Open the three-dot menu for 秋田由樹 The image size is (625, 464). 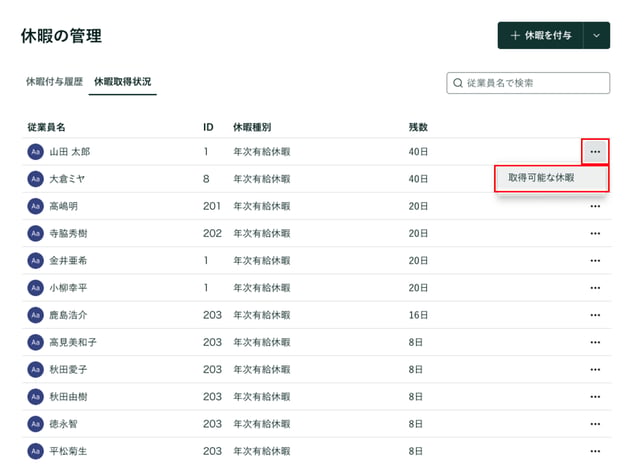click(x=595, y=397)
